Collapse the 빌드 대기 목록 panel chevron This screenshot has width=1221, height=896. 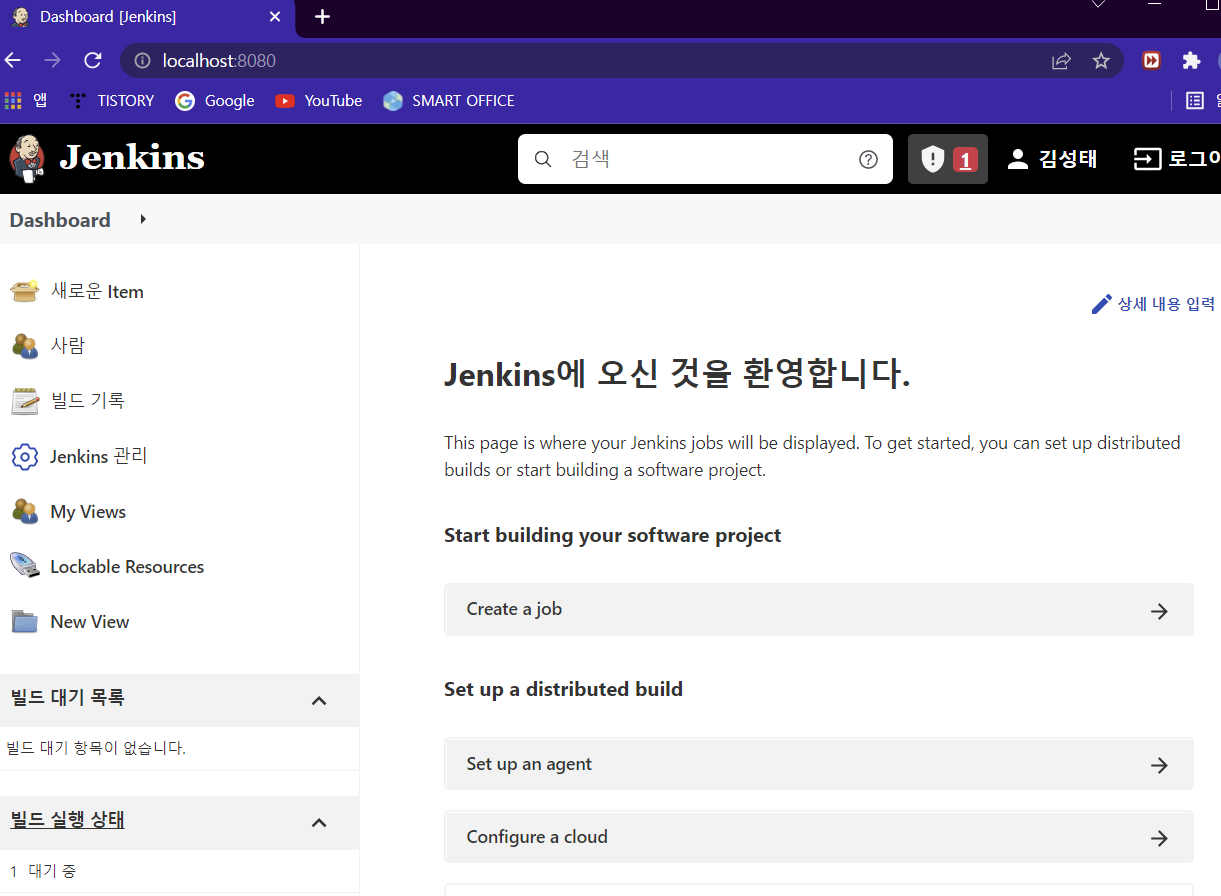[x=319, y=700]
